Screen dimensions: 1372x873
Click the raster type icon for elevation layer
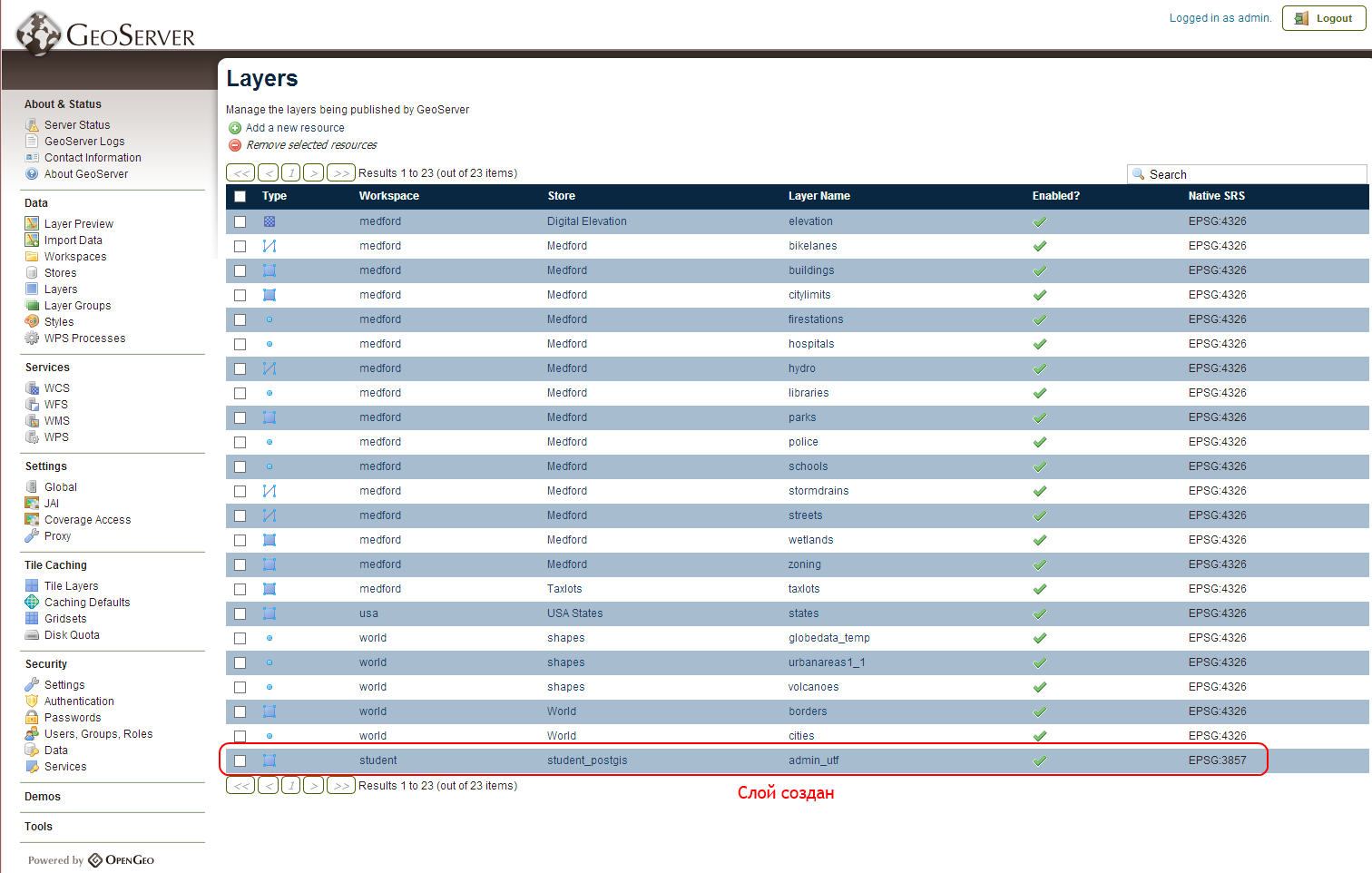tap(269, 221)
